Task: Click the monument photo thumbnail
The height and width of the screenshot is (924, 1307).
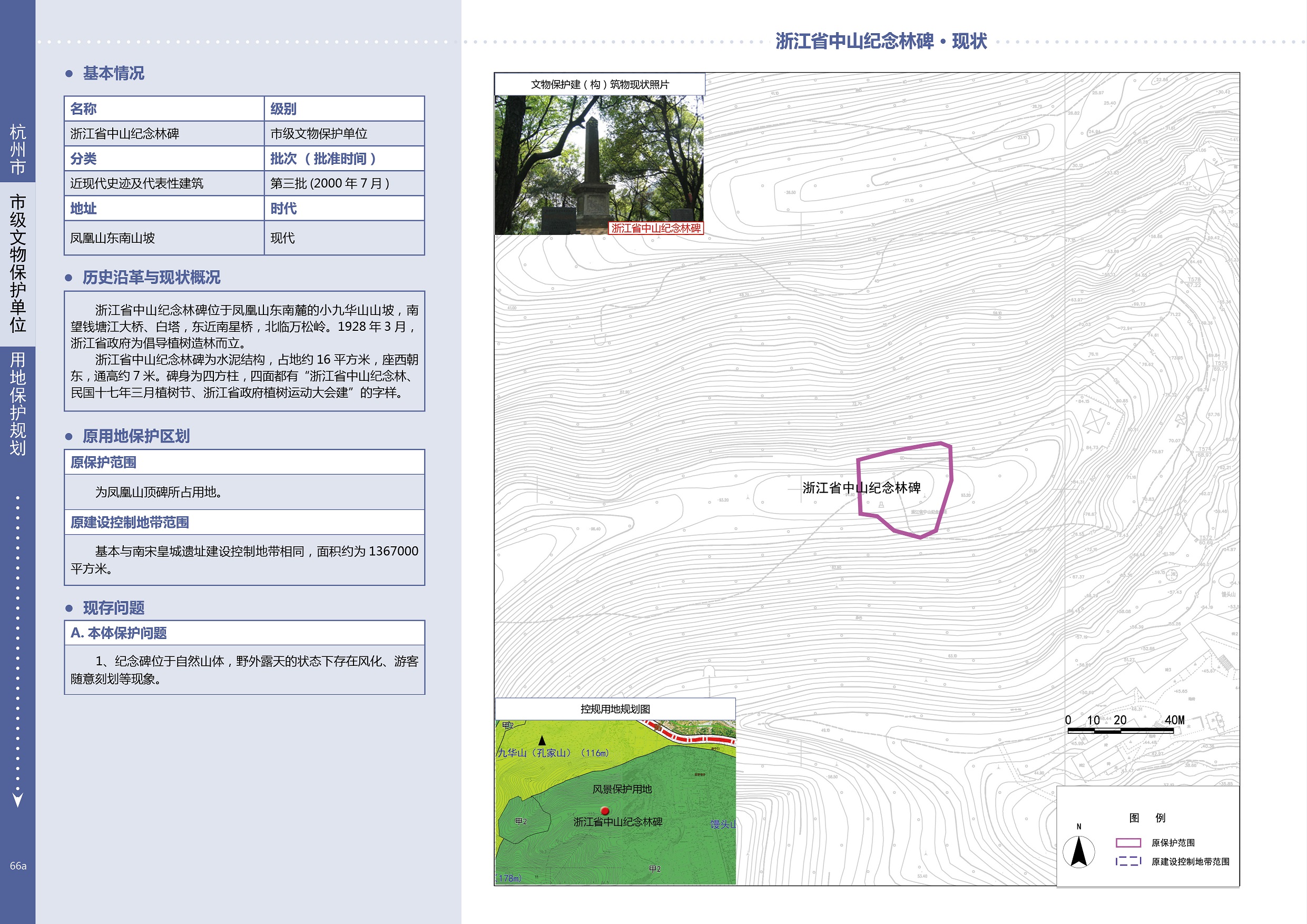Action: coord(599,164)
